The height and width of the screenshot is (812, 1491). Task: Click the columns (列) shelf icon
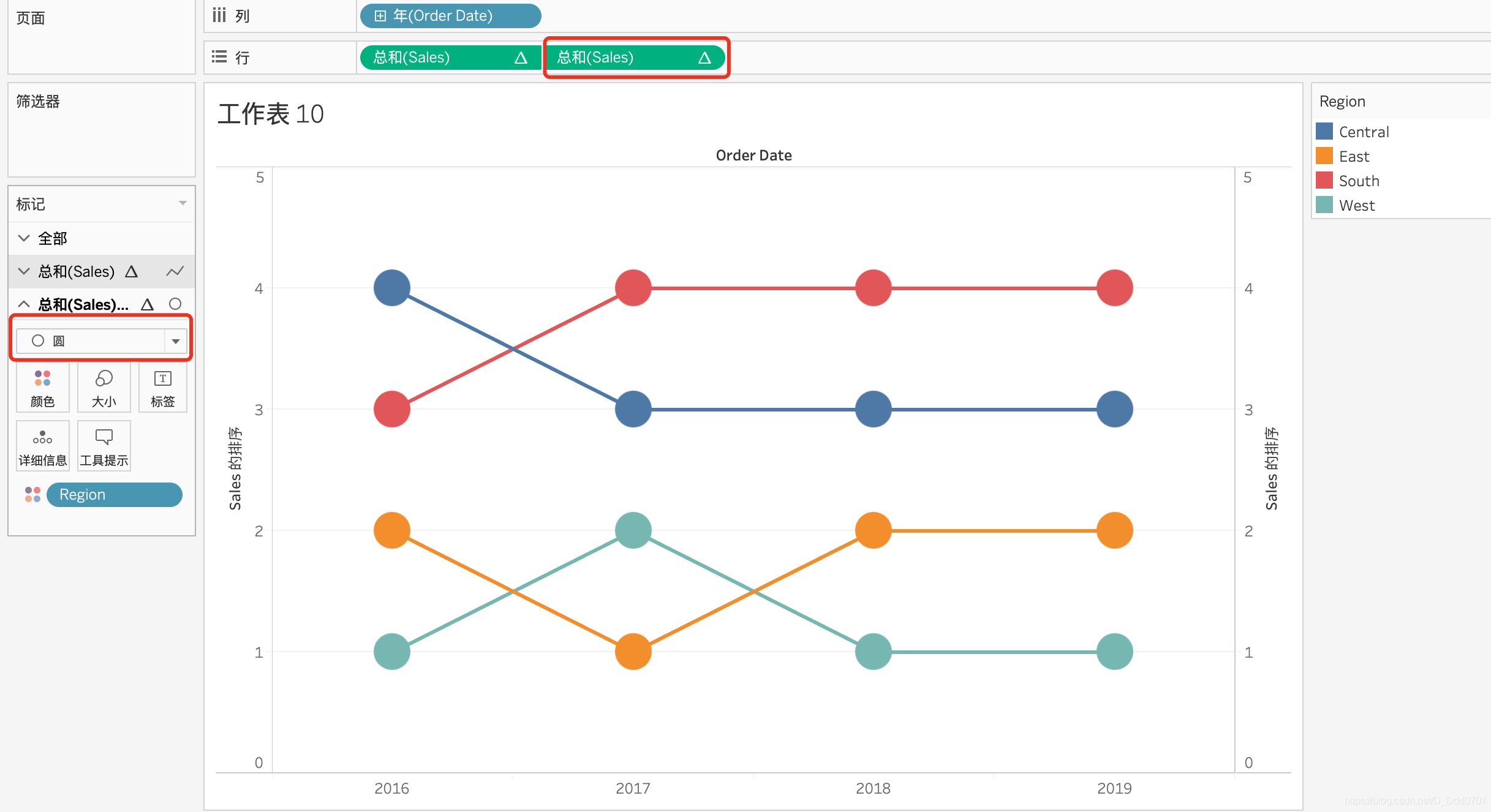pos(219,15)
